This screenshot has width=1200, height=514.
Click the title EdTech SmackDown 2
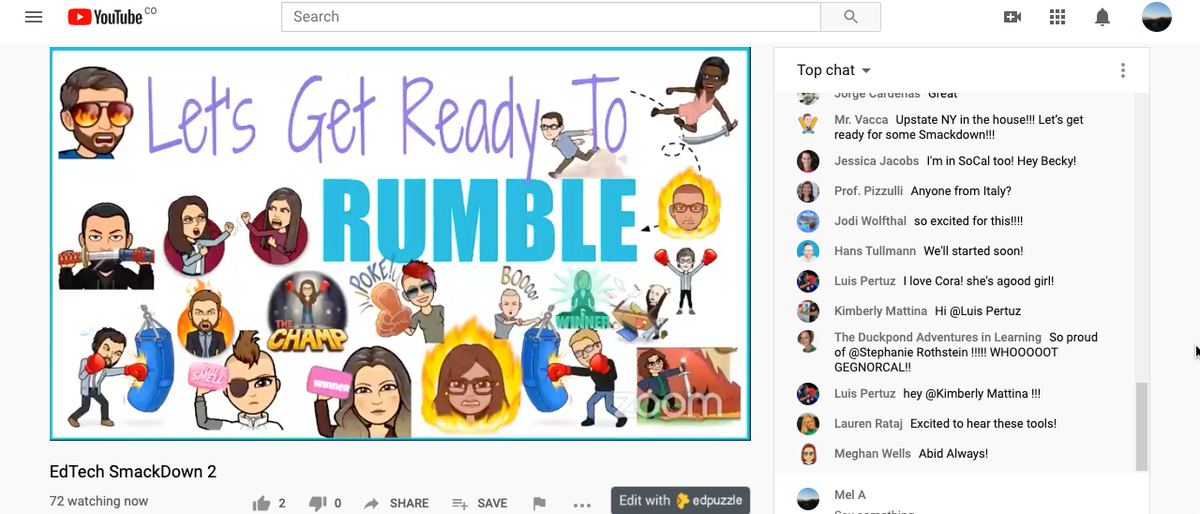(133, 472)
